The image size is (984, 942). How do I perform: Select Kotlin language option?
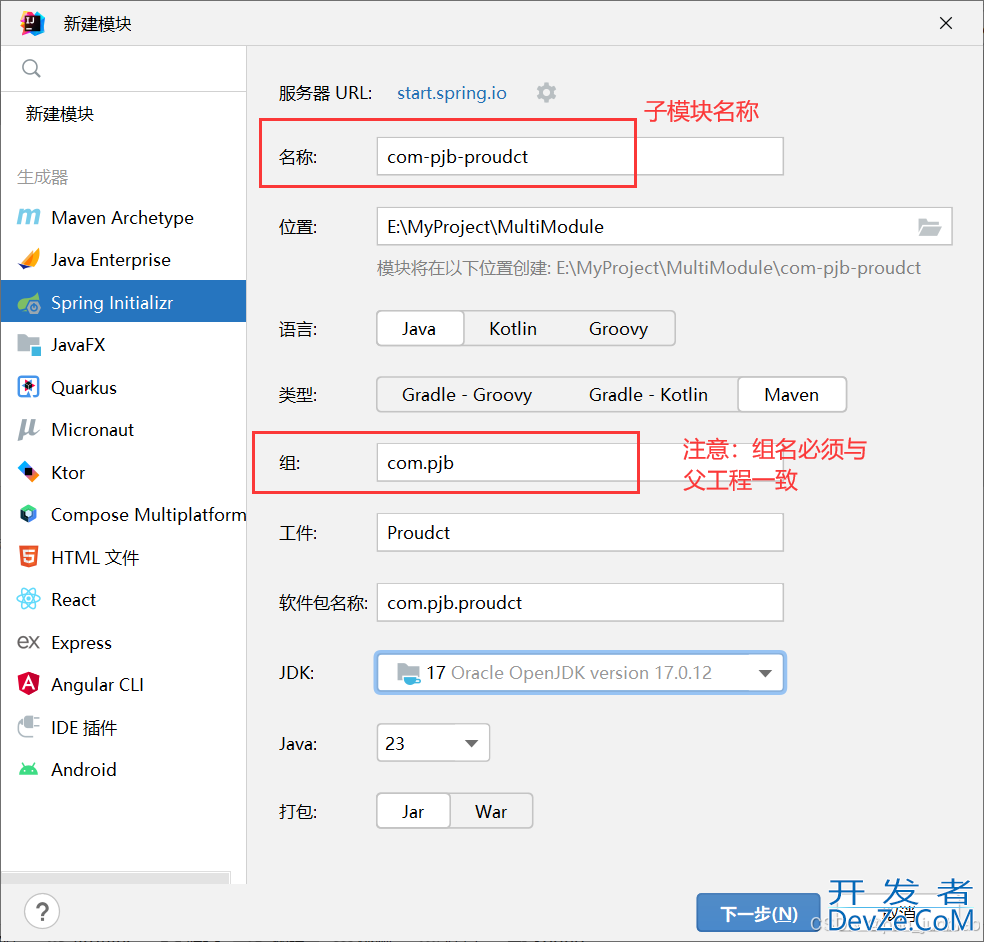click(x=513, y=328)
